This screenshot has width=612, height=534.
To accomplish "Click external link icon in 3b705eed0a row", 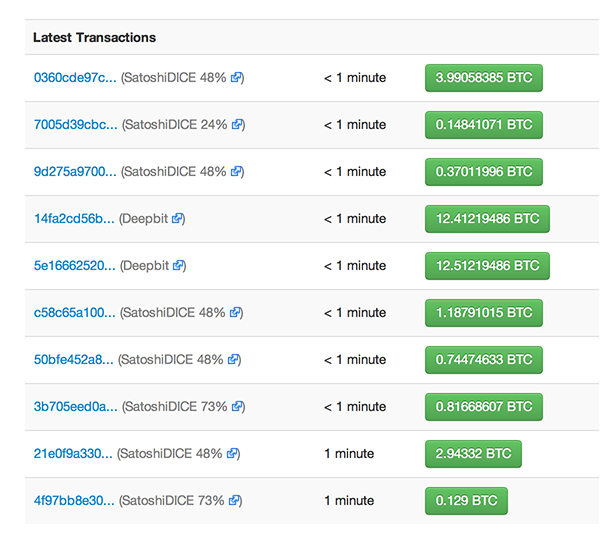I will (237, 406).
